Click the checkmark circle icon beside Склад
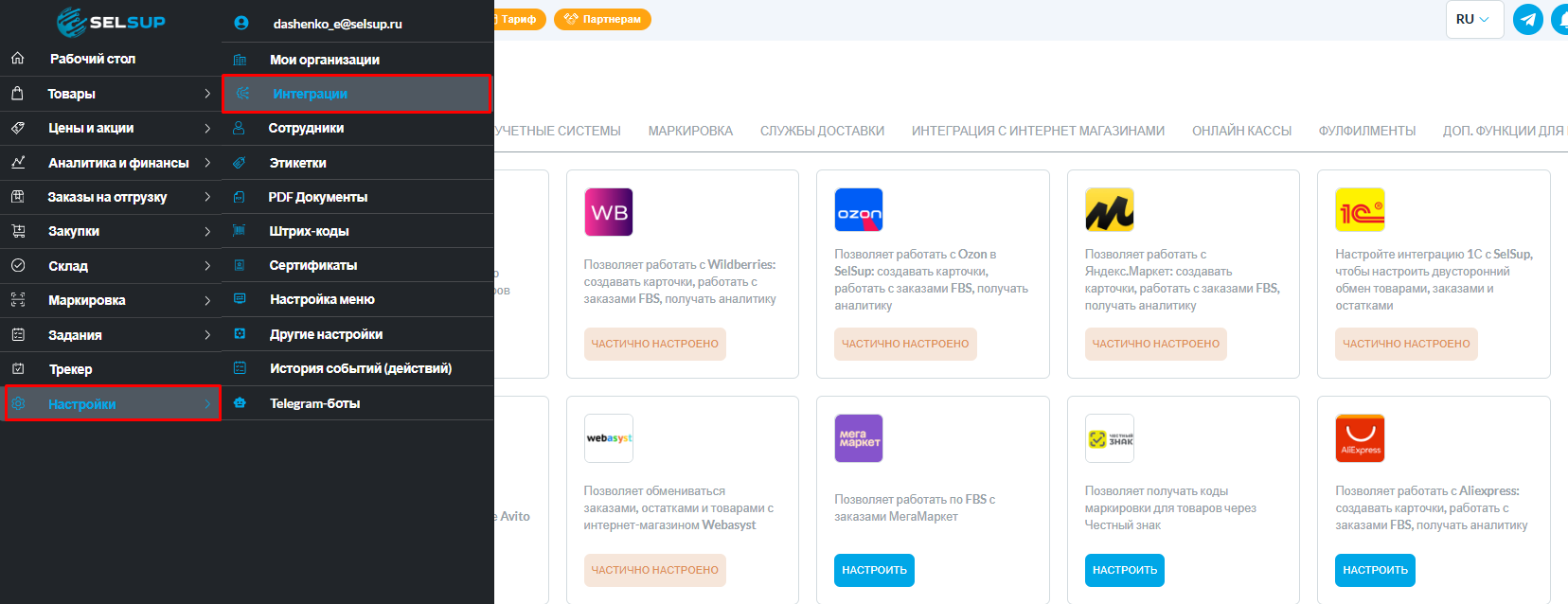This screenshot has width=1568, height=604. pos(18,266)
